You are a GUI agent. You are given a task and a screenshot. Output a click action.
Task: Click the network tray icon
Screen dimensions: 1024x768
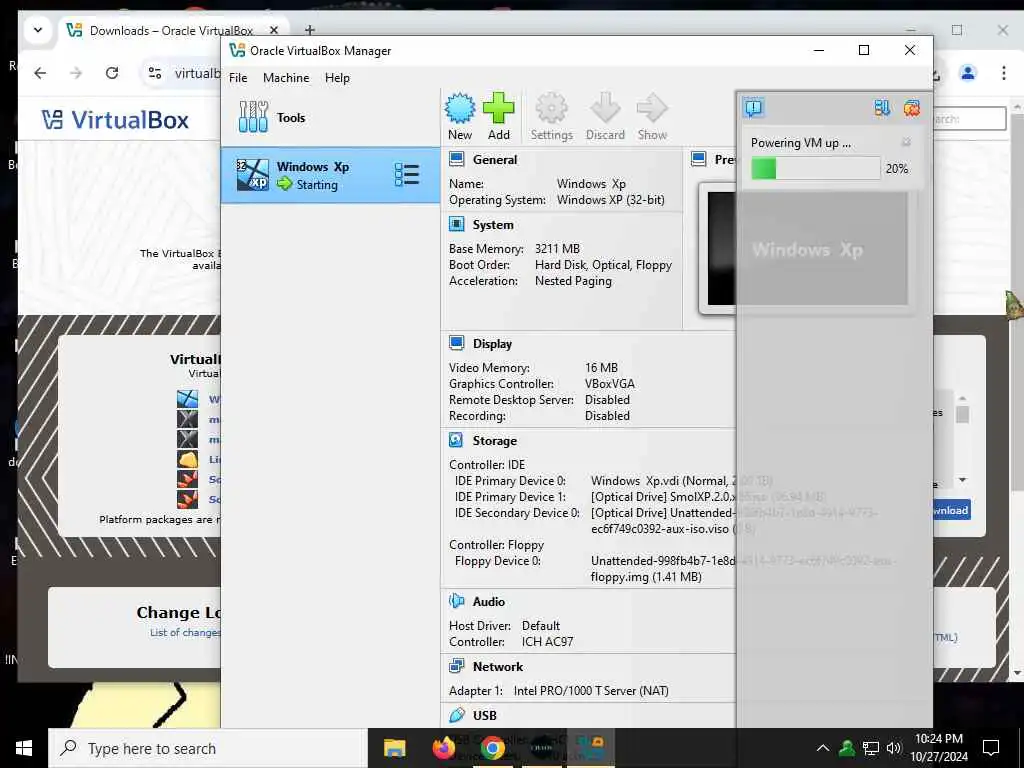[871, 748]
